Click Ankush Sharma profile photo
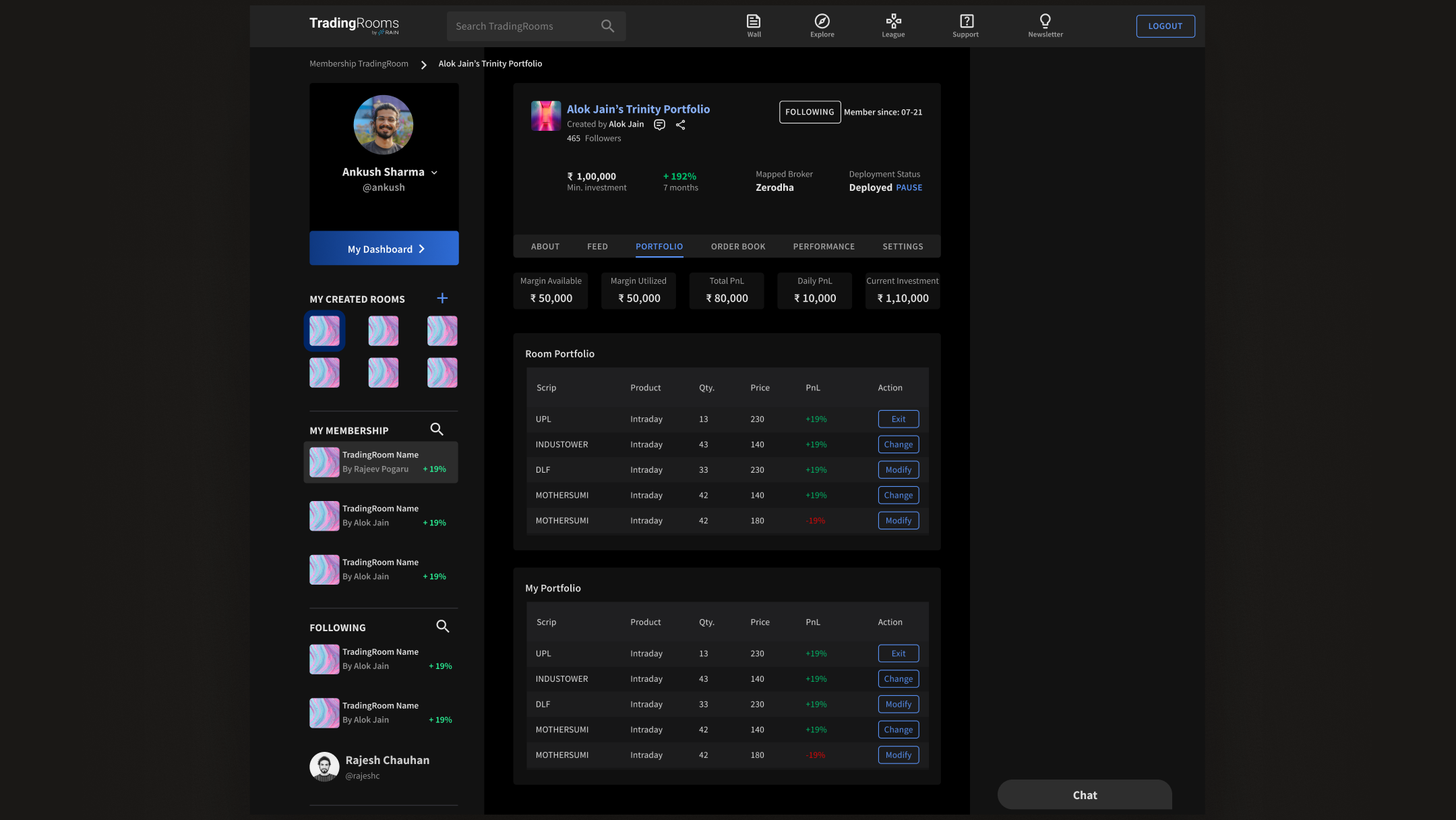This screenshot has height=820, width=1456. point(384,125)
